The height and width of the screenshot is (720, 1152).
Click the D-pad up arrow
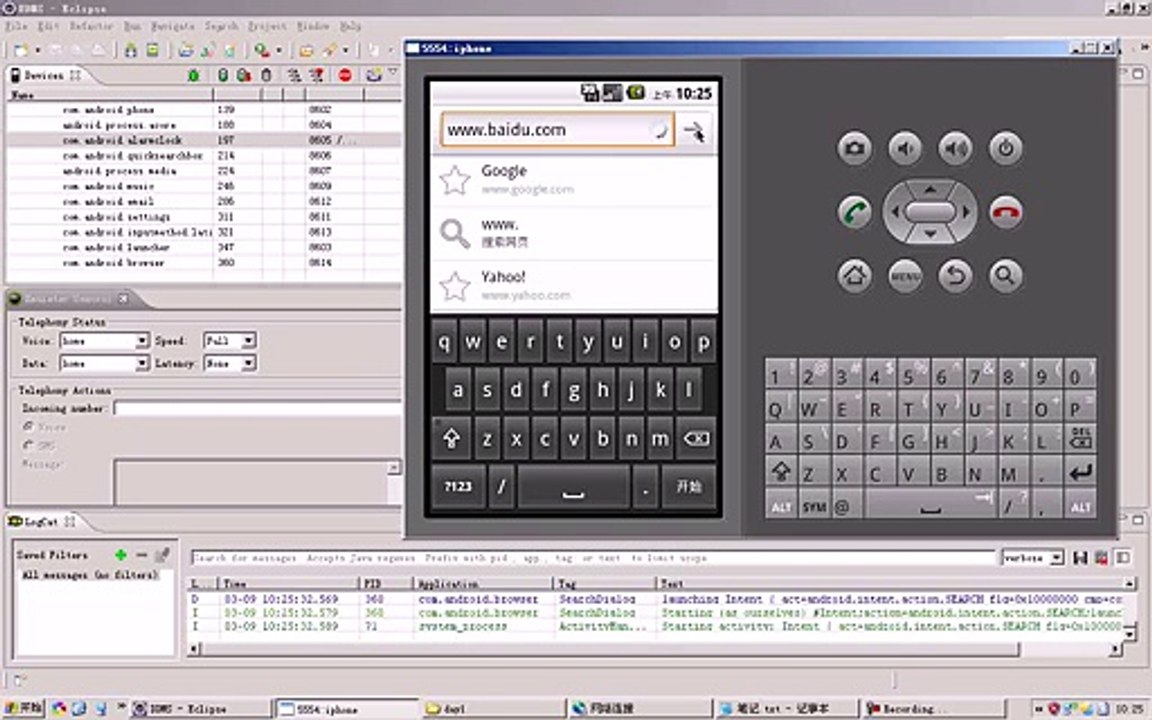pyautogui.click(x=930, y=189)
